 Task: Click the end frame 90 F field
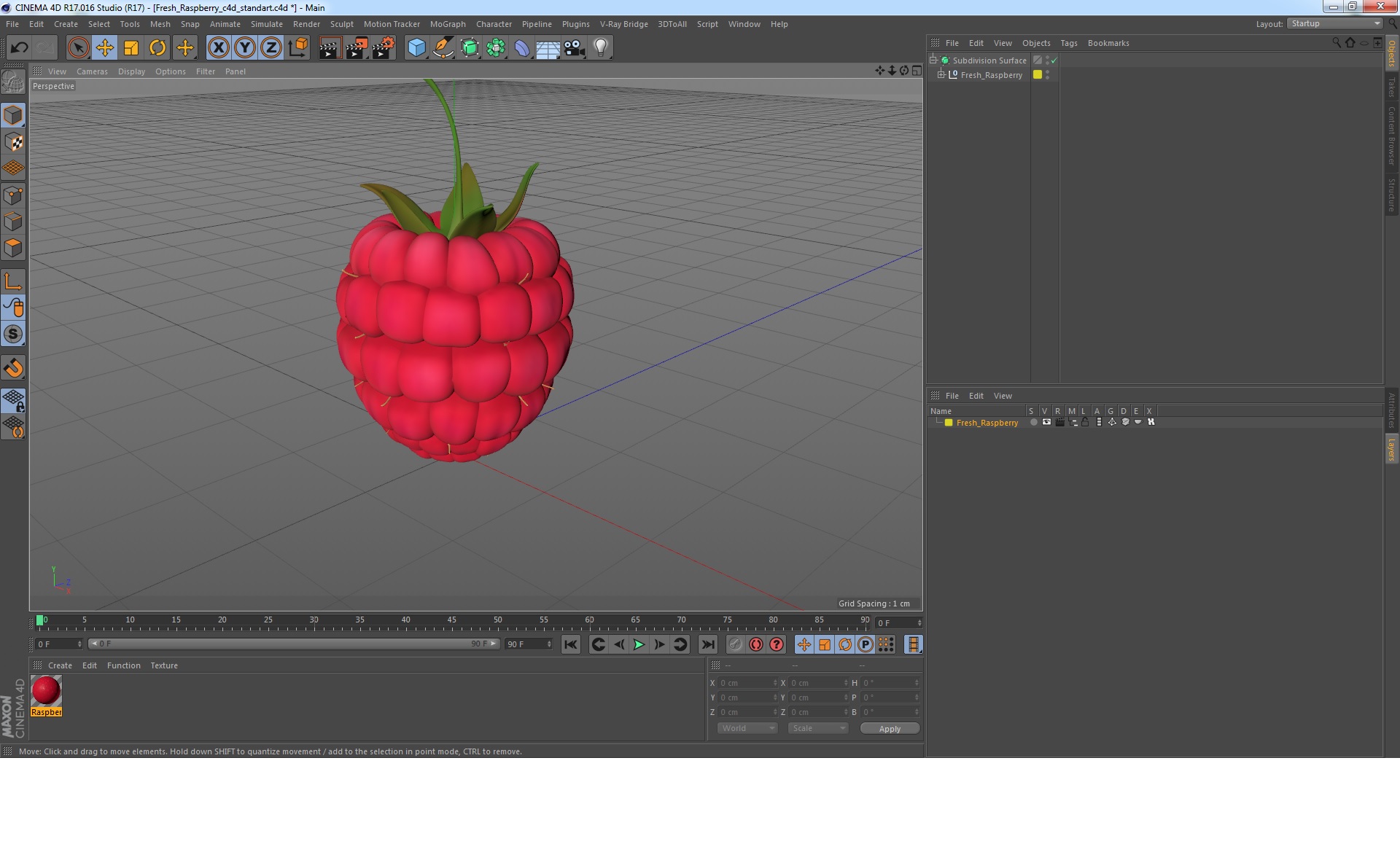[x=529, y=644]
